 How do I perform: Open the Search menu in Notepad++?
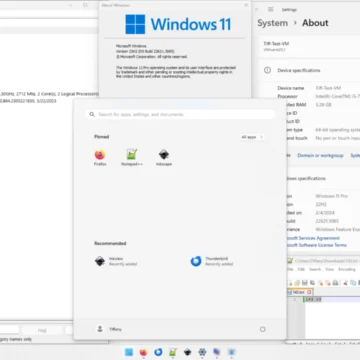point(315,269)
